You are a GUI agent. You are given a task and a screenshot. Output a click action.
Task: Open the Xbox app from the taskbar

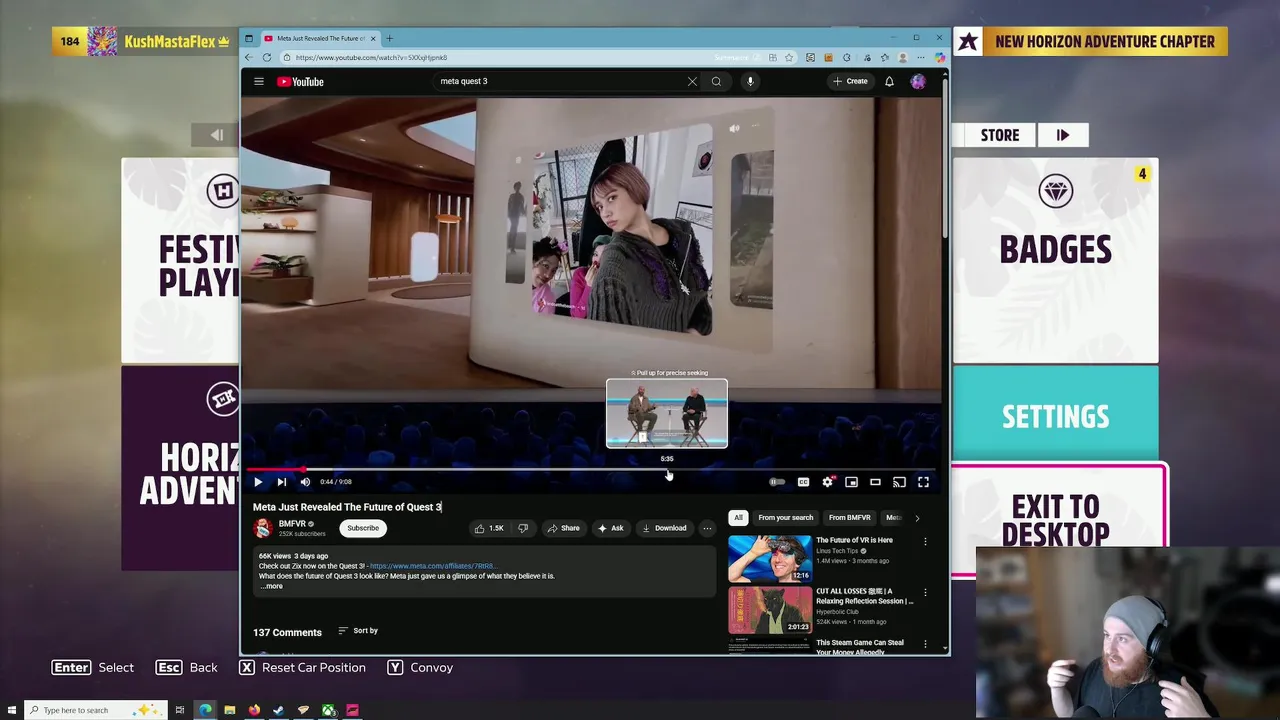click(328, 710)
